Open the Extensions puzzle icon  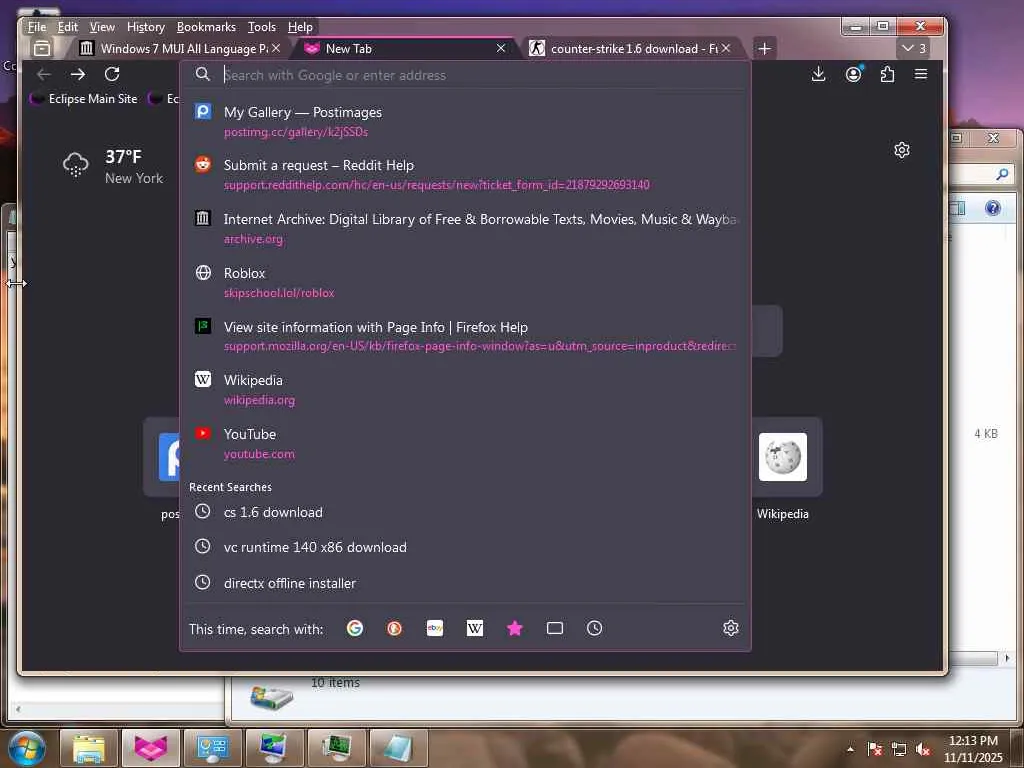point(887,74)
